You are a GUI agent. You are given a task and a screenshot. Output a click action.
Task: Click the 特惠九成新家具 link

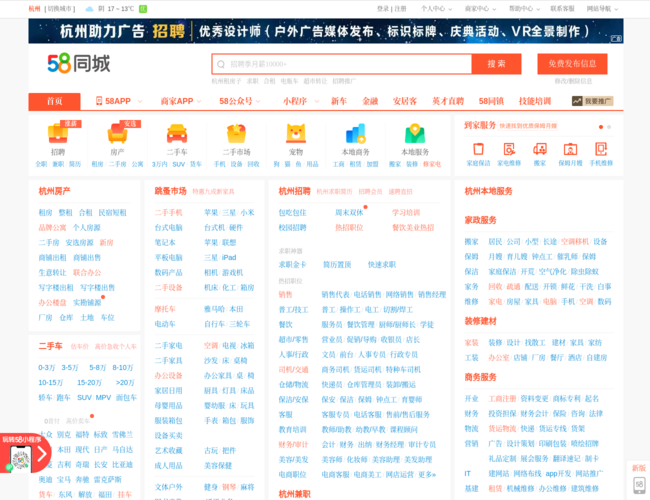(x=213, y=192)
